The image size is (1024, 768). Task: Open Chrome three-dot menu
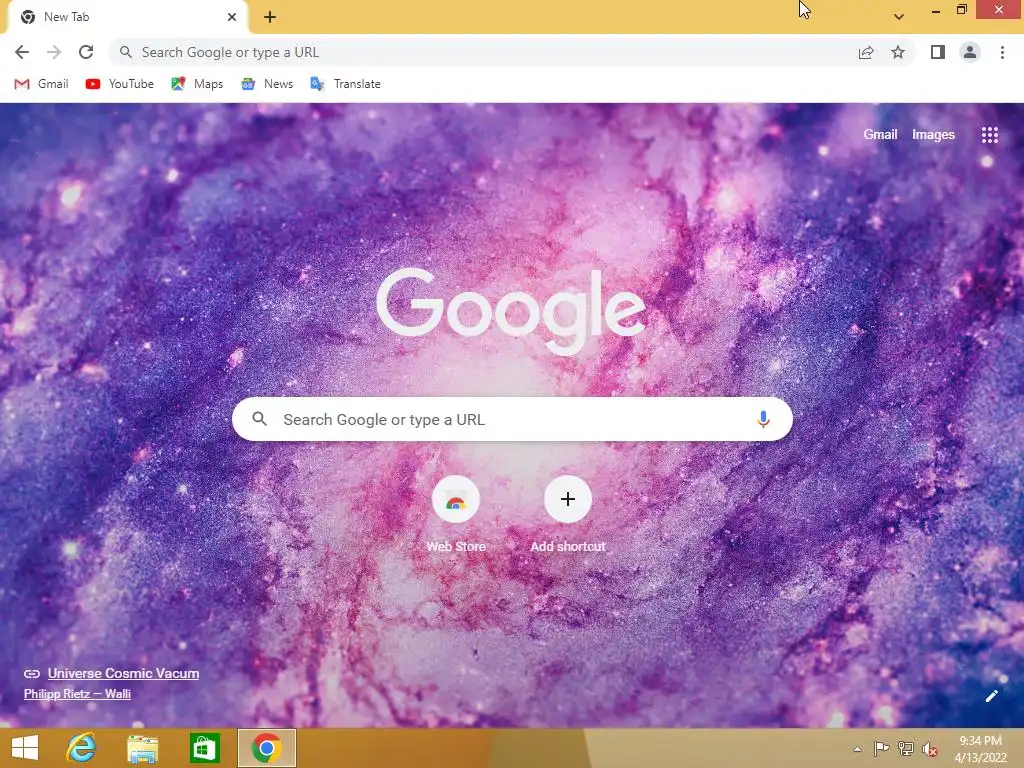(1002, 52)
